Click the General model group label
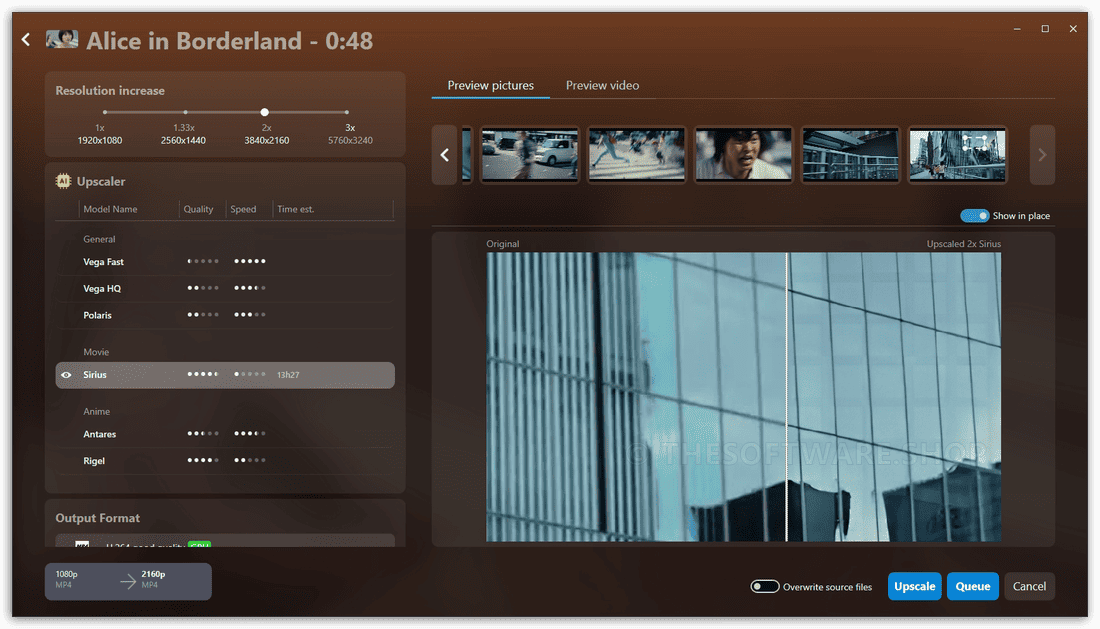The image size is (1100, 629). (x=99, y=239)
